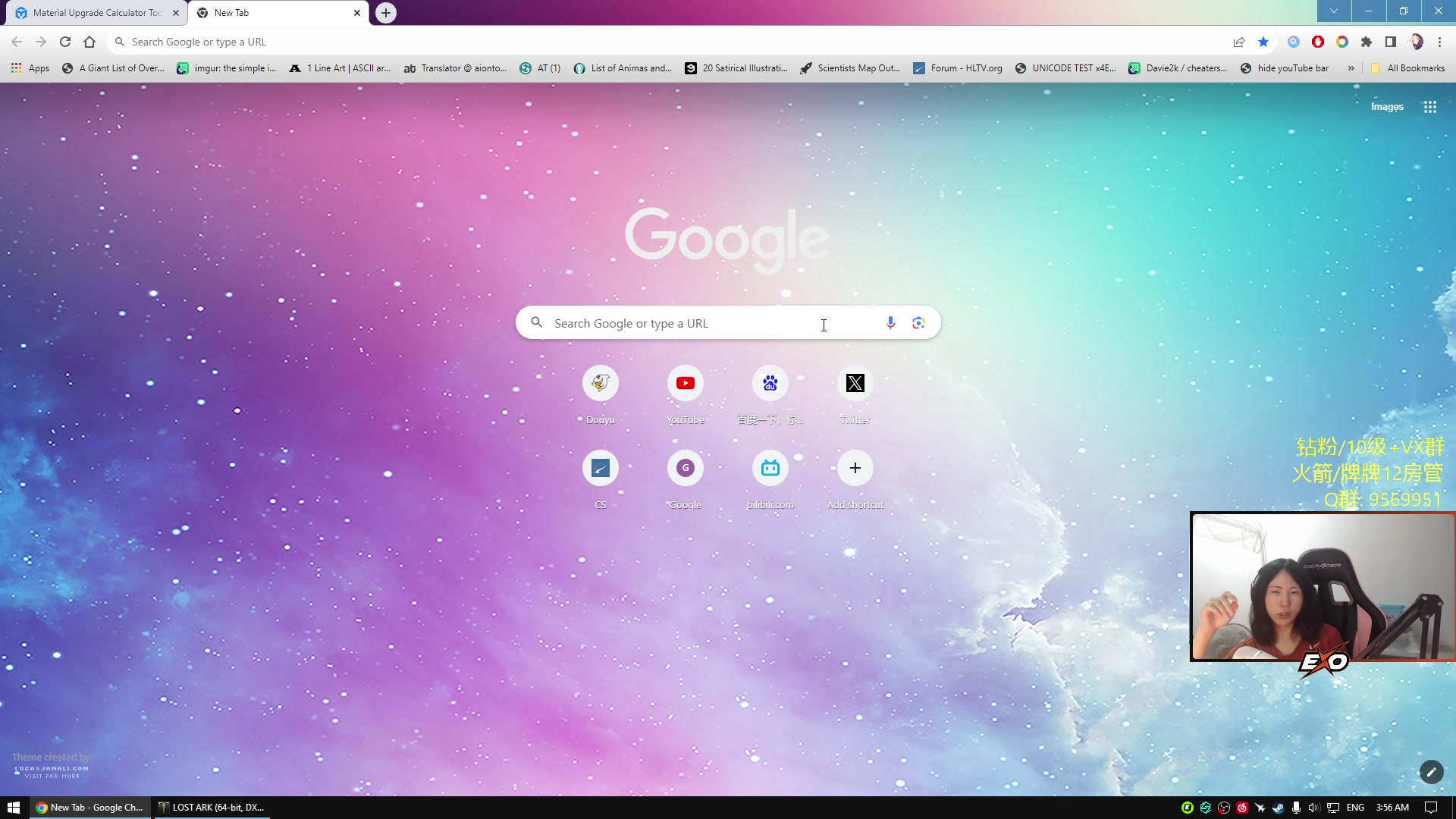Open the Extensions puzzle icon

(1366, 42)
